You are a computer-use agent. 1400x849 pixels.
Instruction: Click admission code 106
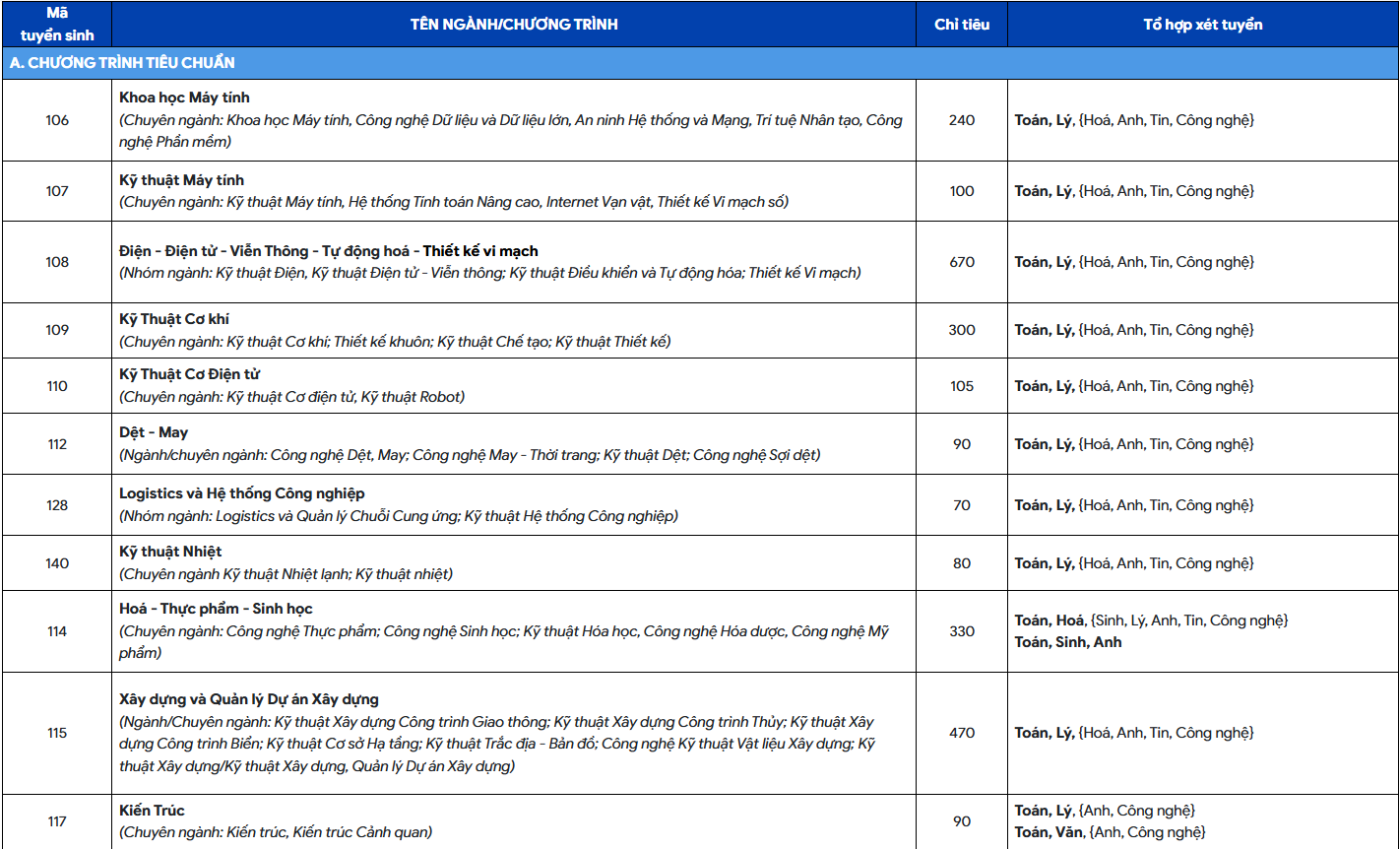pos(57,120)
